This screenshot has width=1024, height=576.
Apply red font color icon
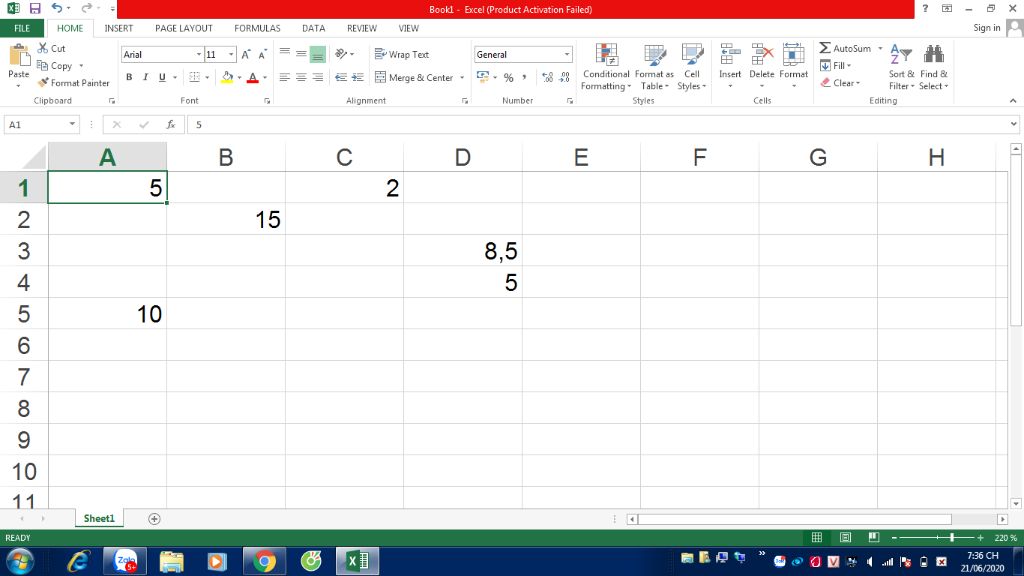[x=253, y=77]
